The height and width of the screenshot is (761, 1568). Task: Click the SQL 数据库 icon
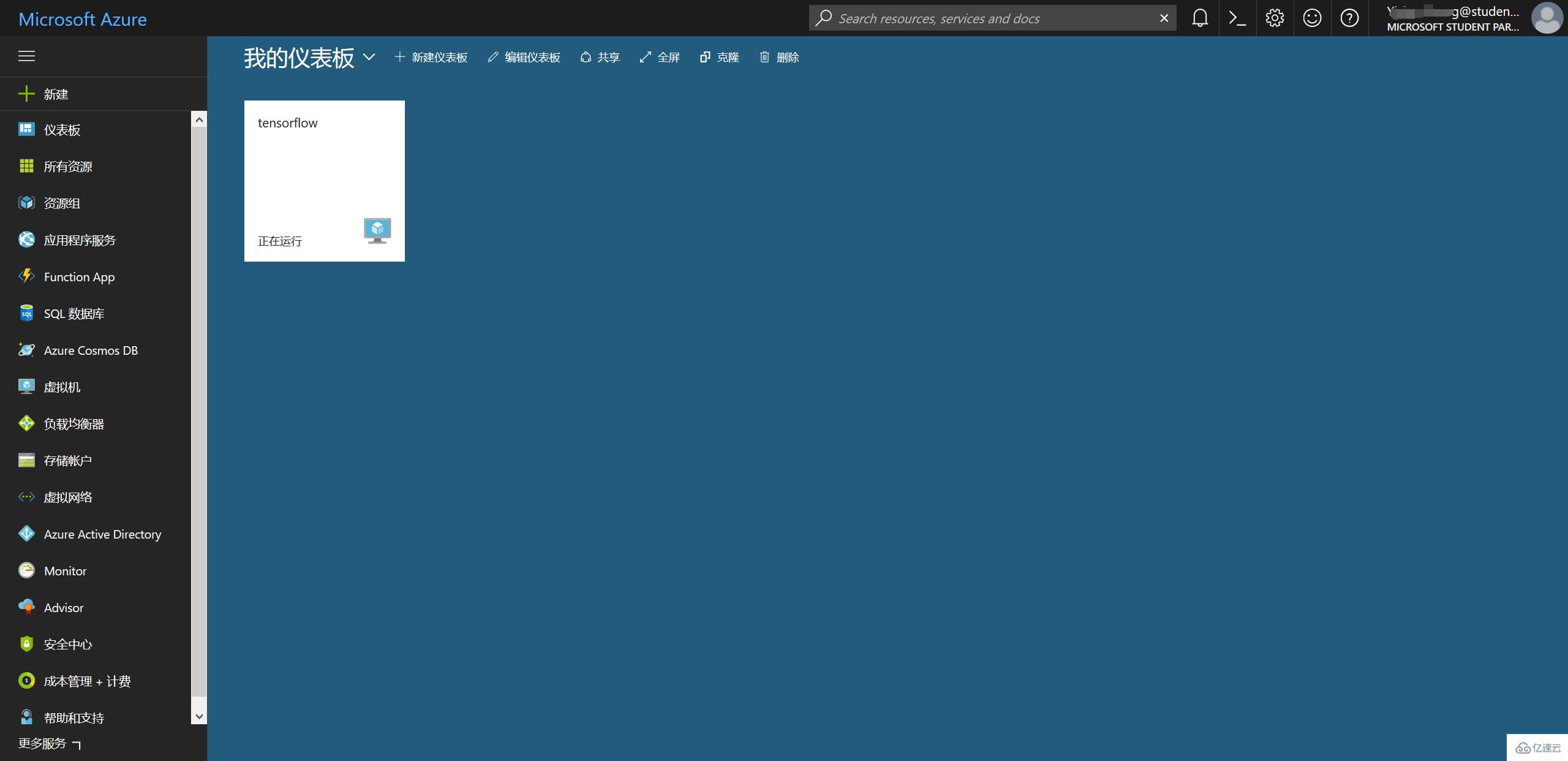pyautogui.click(x=26, y=313)
